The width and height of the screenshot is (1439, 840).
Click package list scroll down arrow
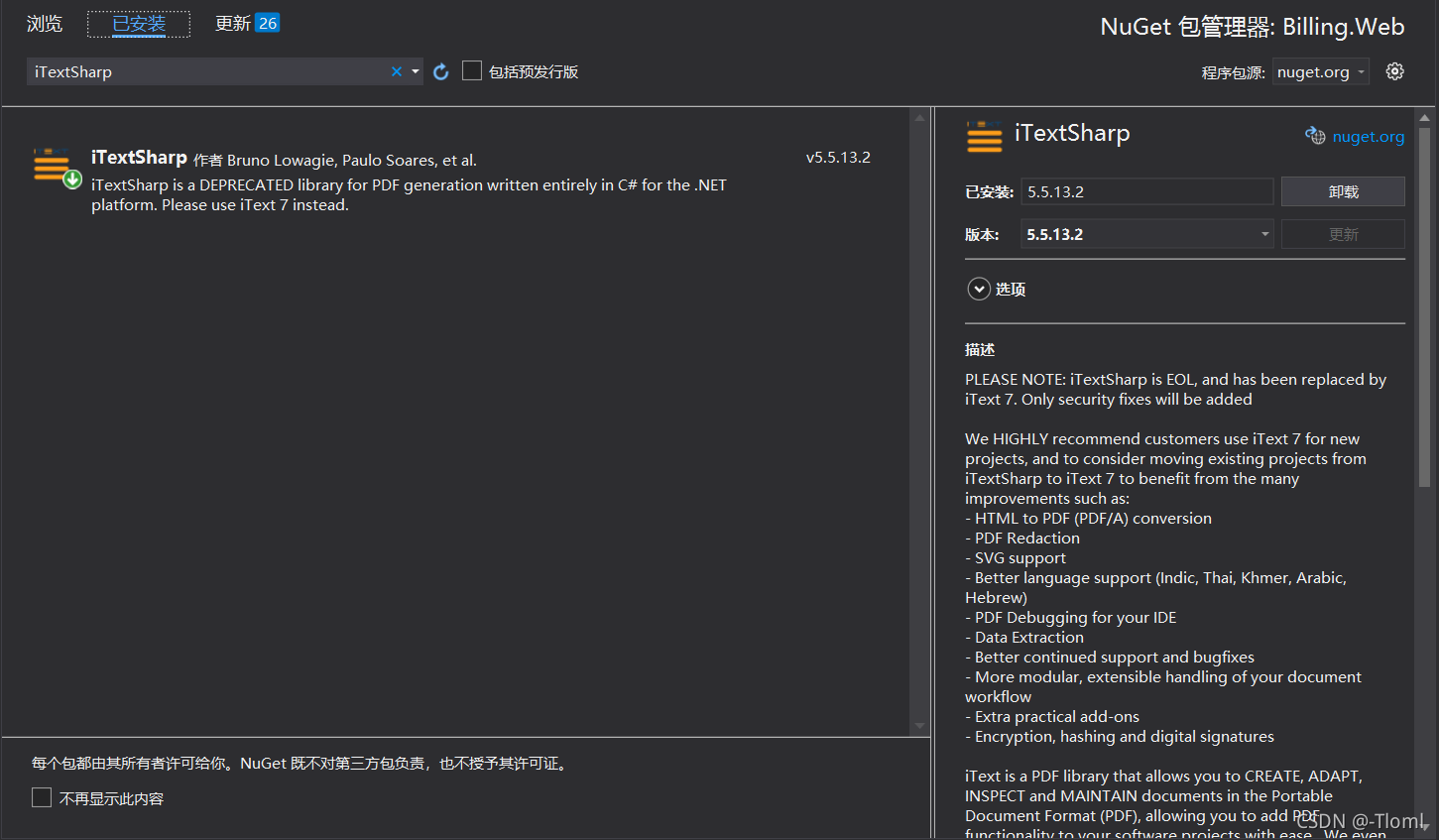[x=919, y=726]
